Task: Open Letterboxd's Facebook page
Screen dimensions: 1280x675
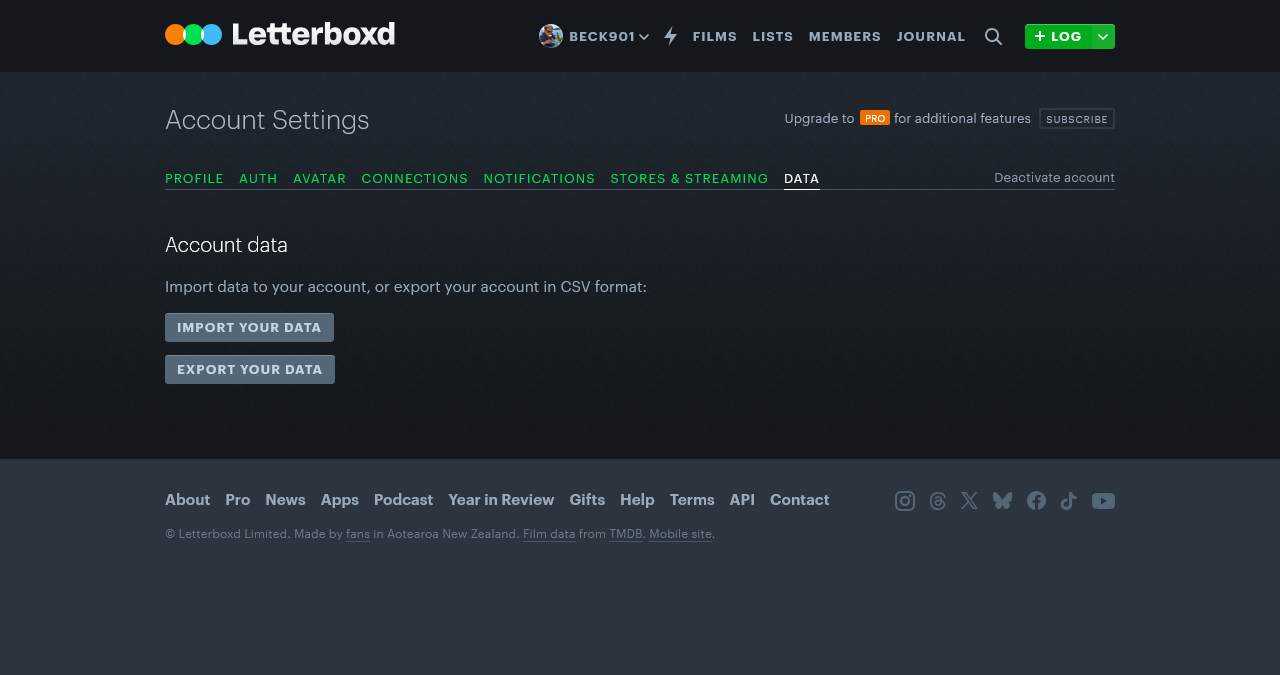Action: point(1036,501)
